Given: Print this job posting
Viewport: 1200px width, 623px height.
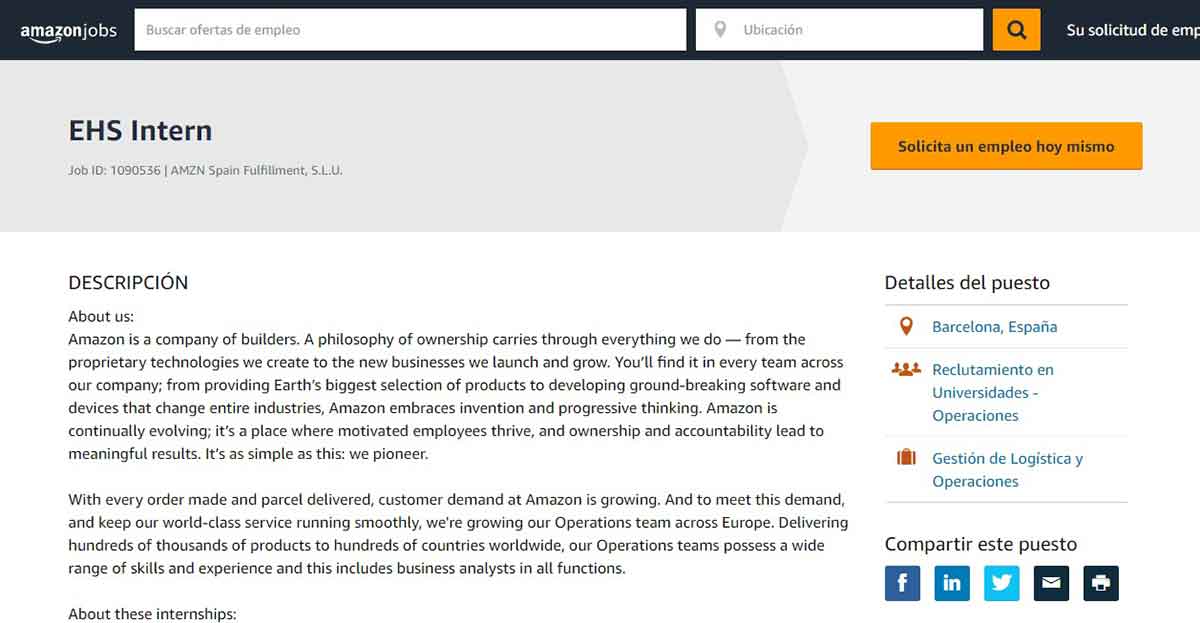Looking at the screenshot, I should [1100, 583].
